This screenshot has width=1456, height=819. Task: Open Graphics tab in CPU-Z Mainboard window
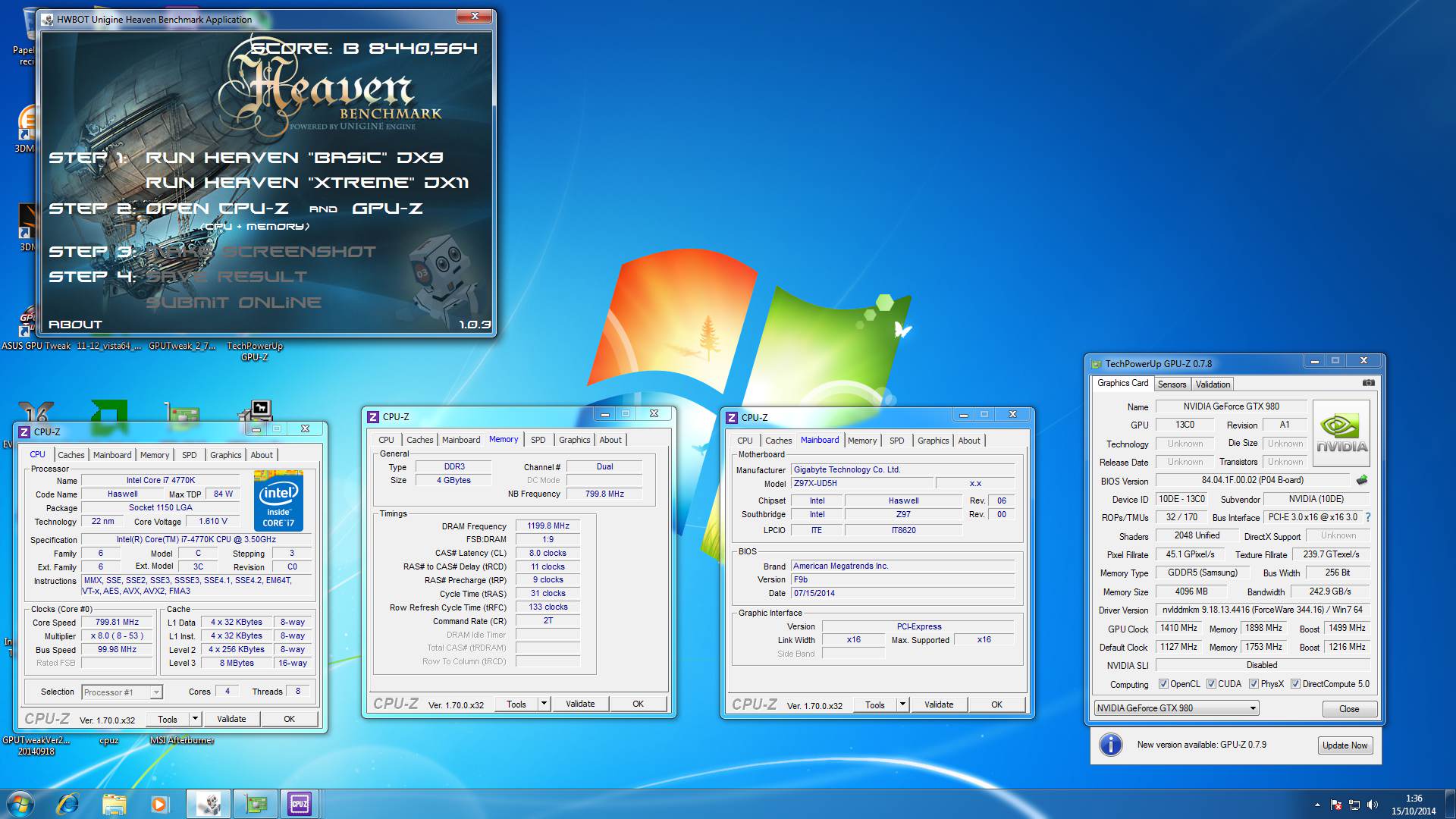click(933, 441)
